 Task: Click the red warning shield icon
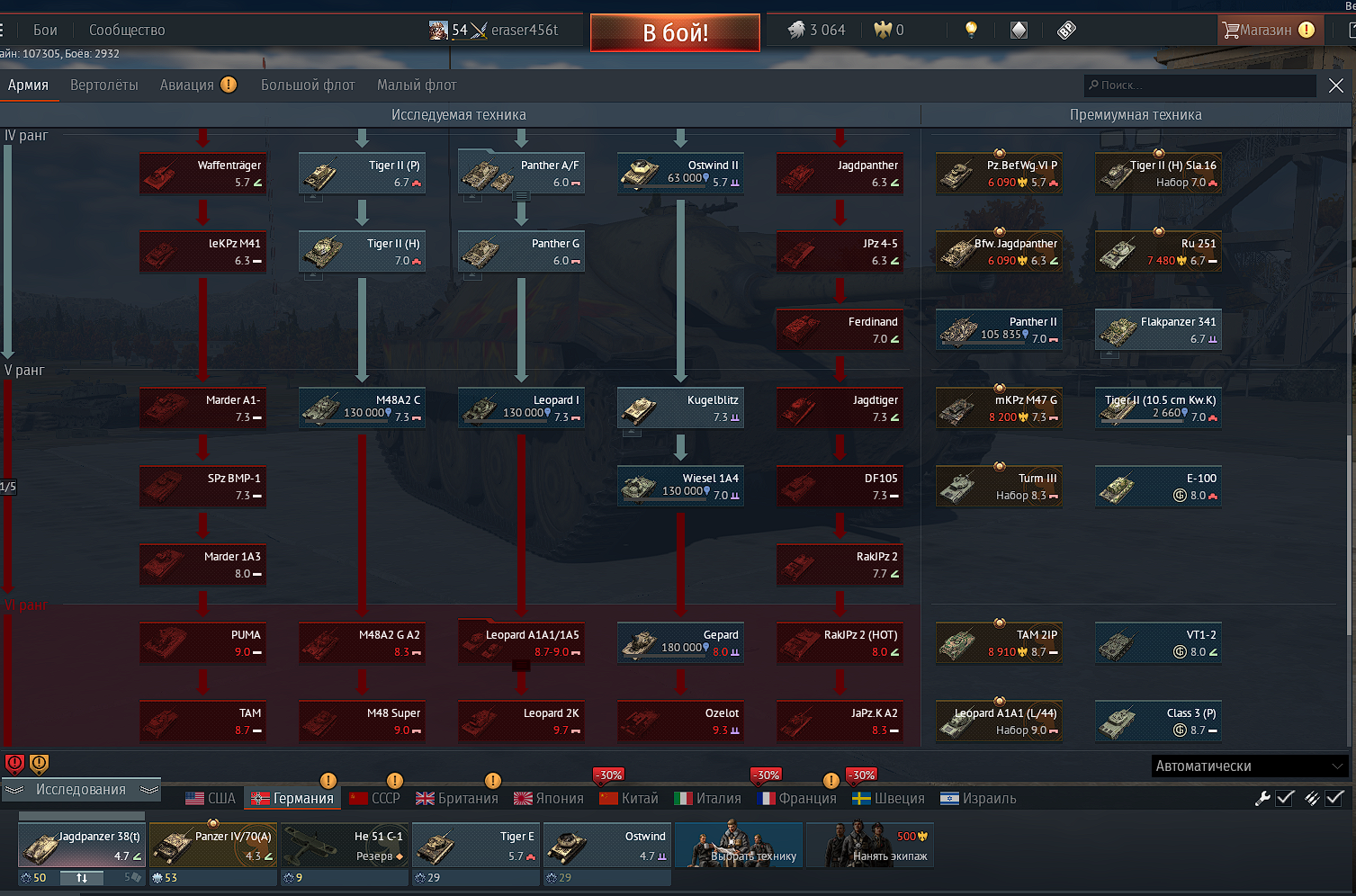pyautogui.click(x=15, y=765)
